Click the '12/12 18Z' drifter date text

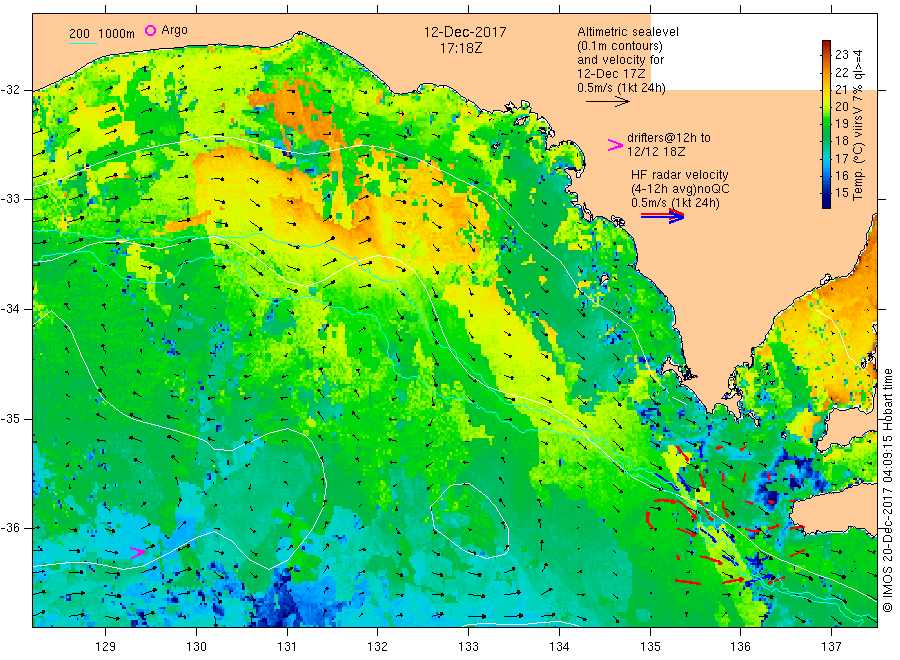pyautogui.click(x=656, y=152)
